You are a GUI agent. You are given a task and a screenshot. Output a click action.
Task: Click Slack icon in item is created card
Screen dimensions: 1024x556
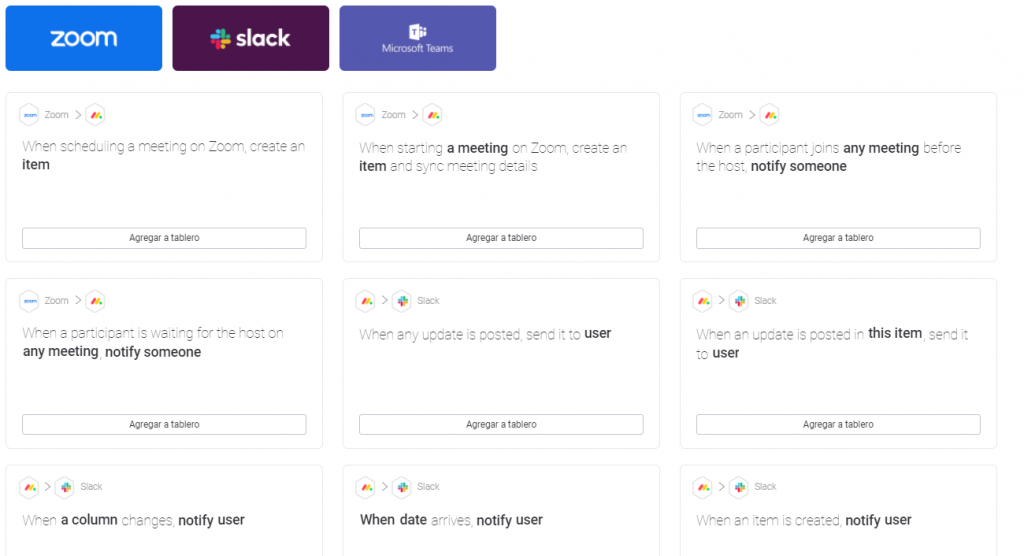click(739, 487)
